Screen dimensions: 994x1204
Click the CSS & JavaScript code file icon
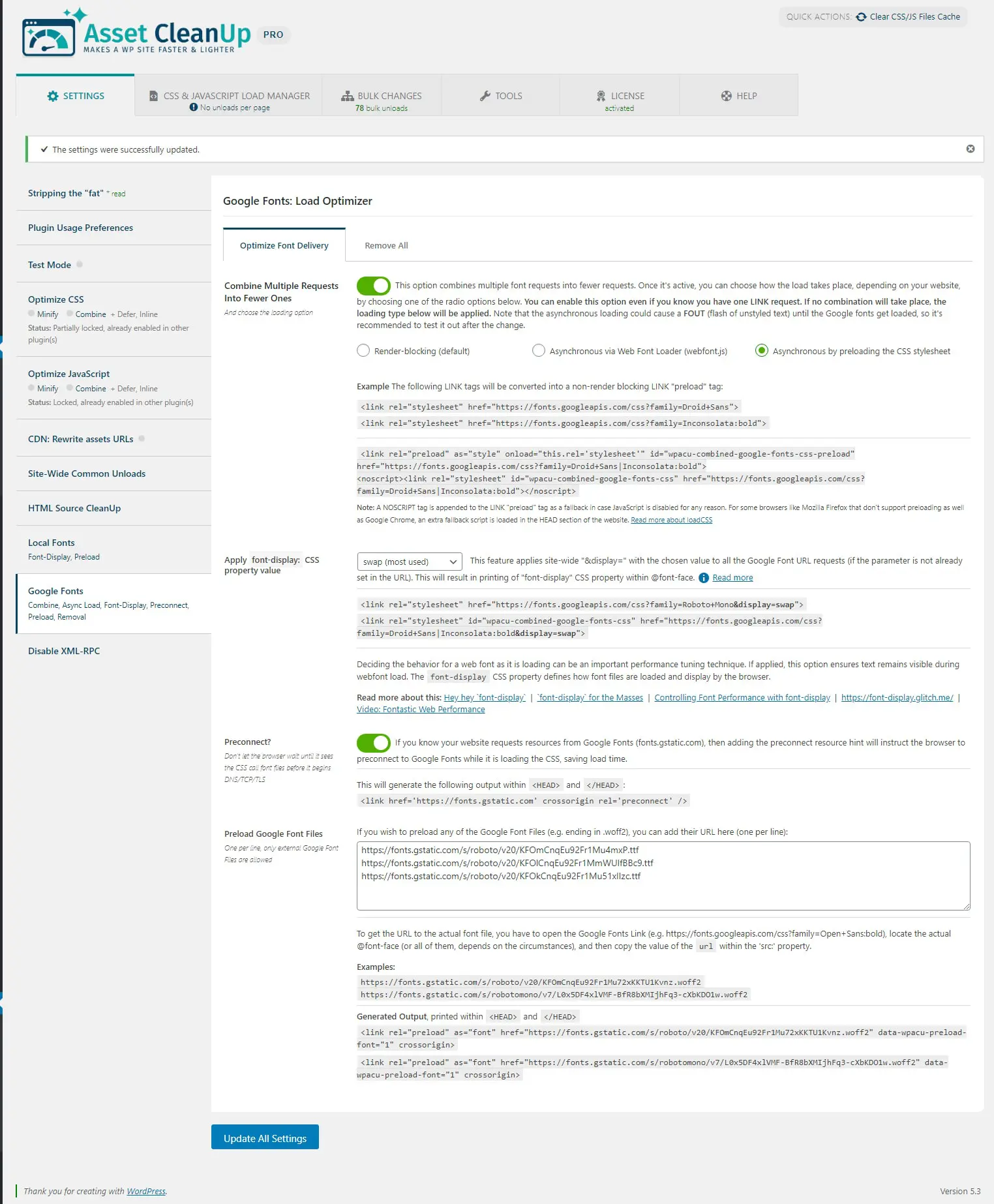coord(153,96)
